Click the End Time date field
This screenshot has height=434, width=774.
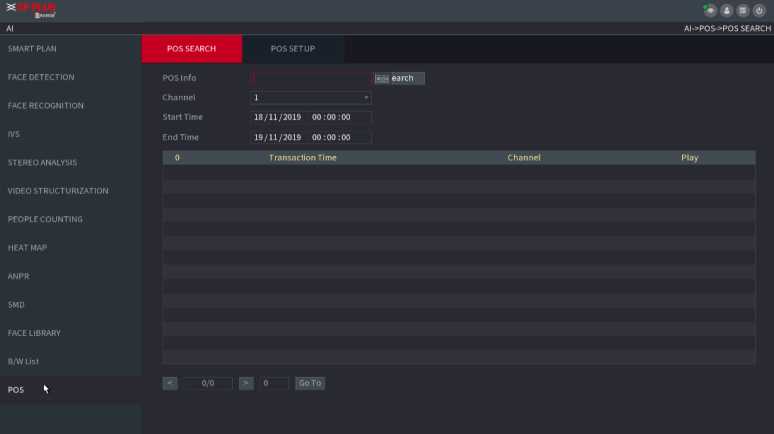(x=311, y=137)
